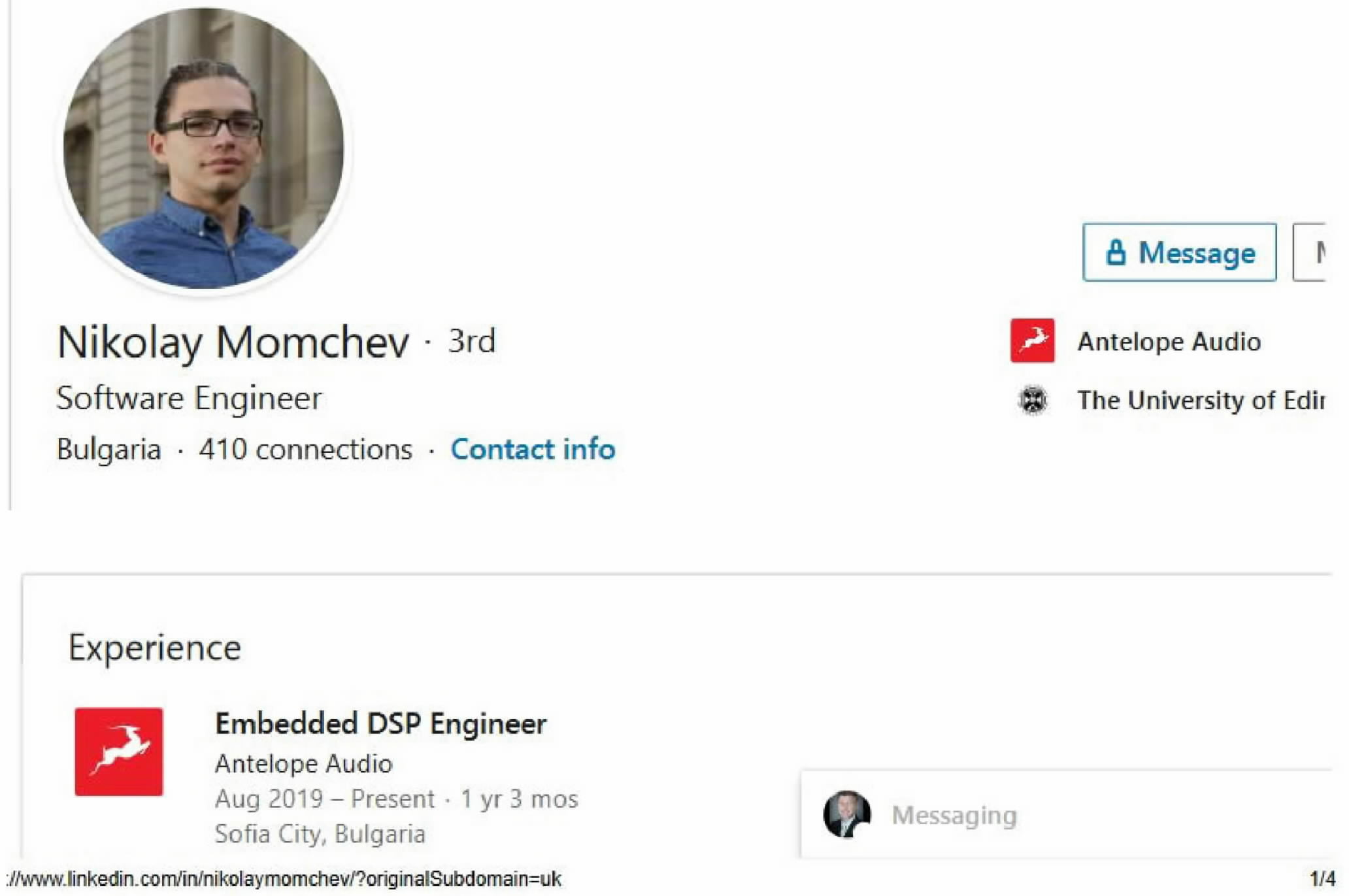Click the Nikolay Momchev name heading

click(233, 342)
